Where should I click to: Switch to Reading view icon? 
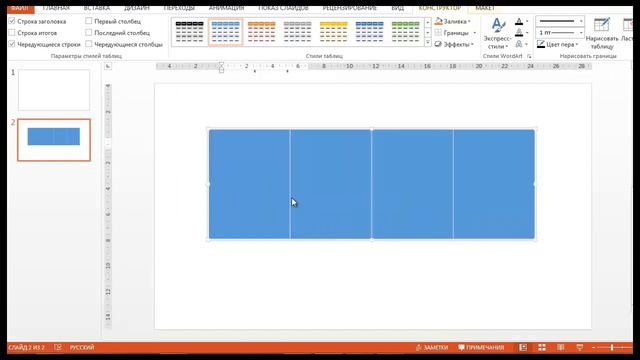click(561, 347)
